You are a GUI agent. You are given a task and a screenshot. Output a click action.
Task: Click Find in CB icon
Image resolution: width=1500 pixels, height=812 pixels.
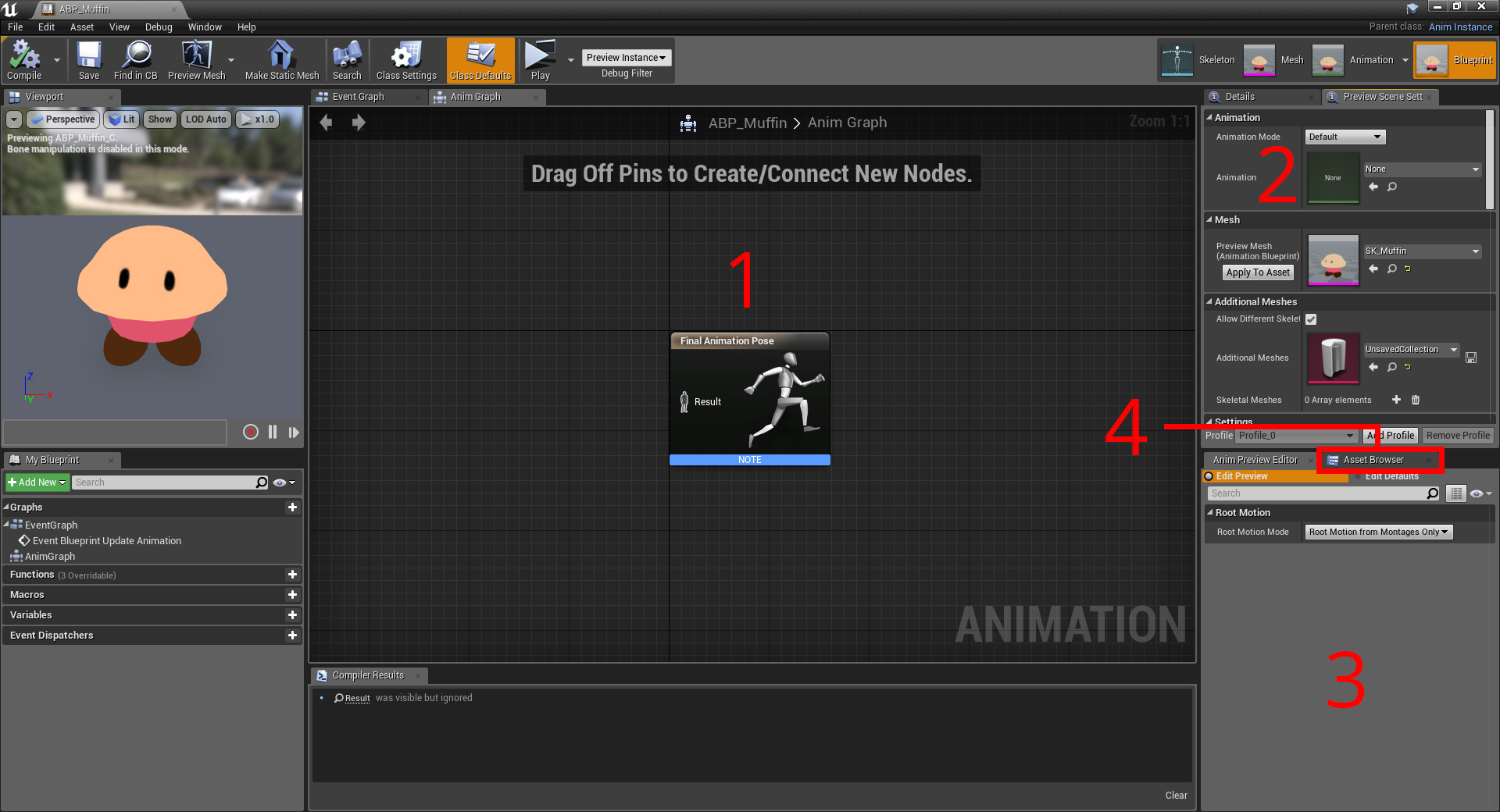pyautogui.click(x=136, y=60)
